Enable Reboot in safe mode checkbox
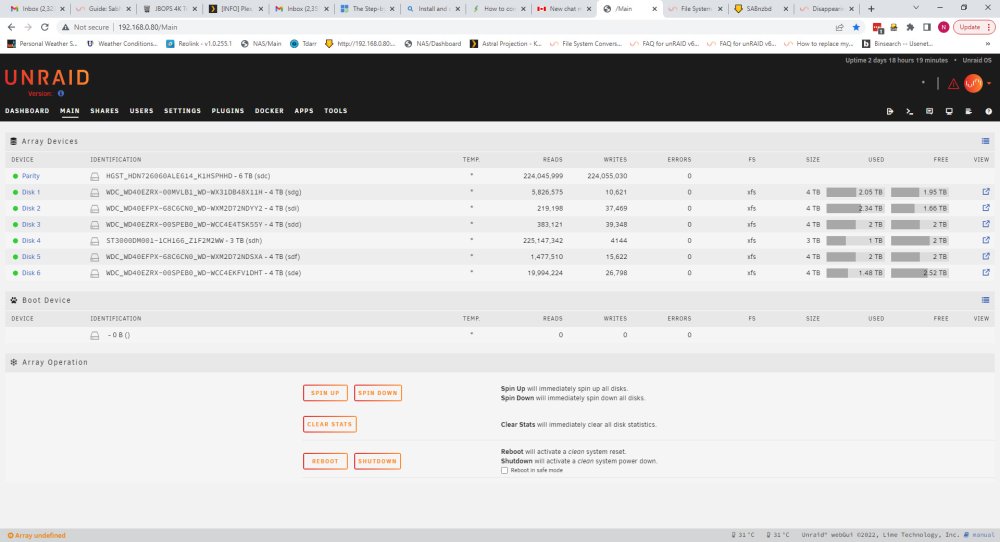The height and width of the screenshot is (542, 1000). coord(504,471)
